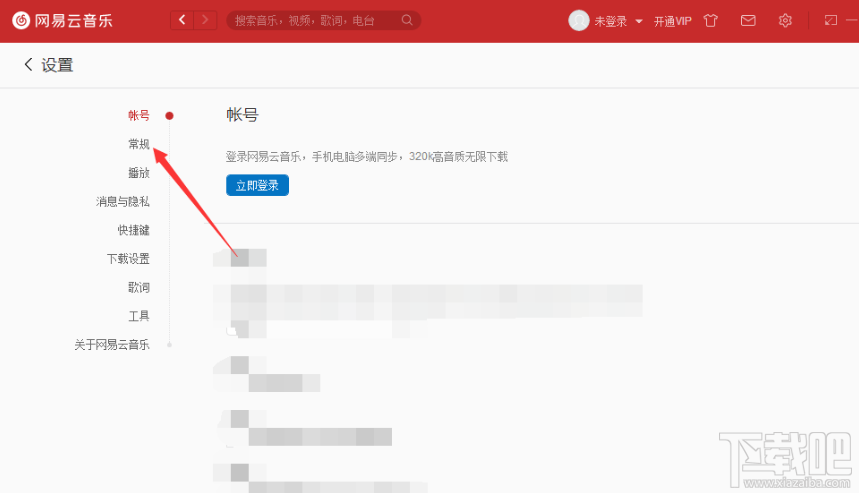Open the skin T-shirt icon
859x493 pixels.
coord(711,21)
